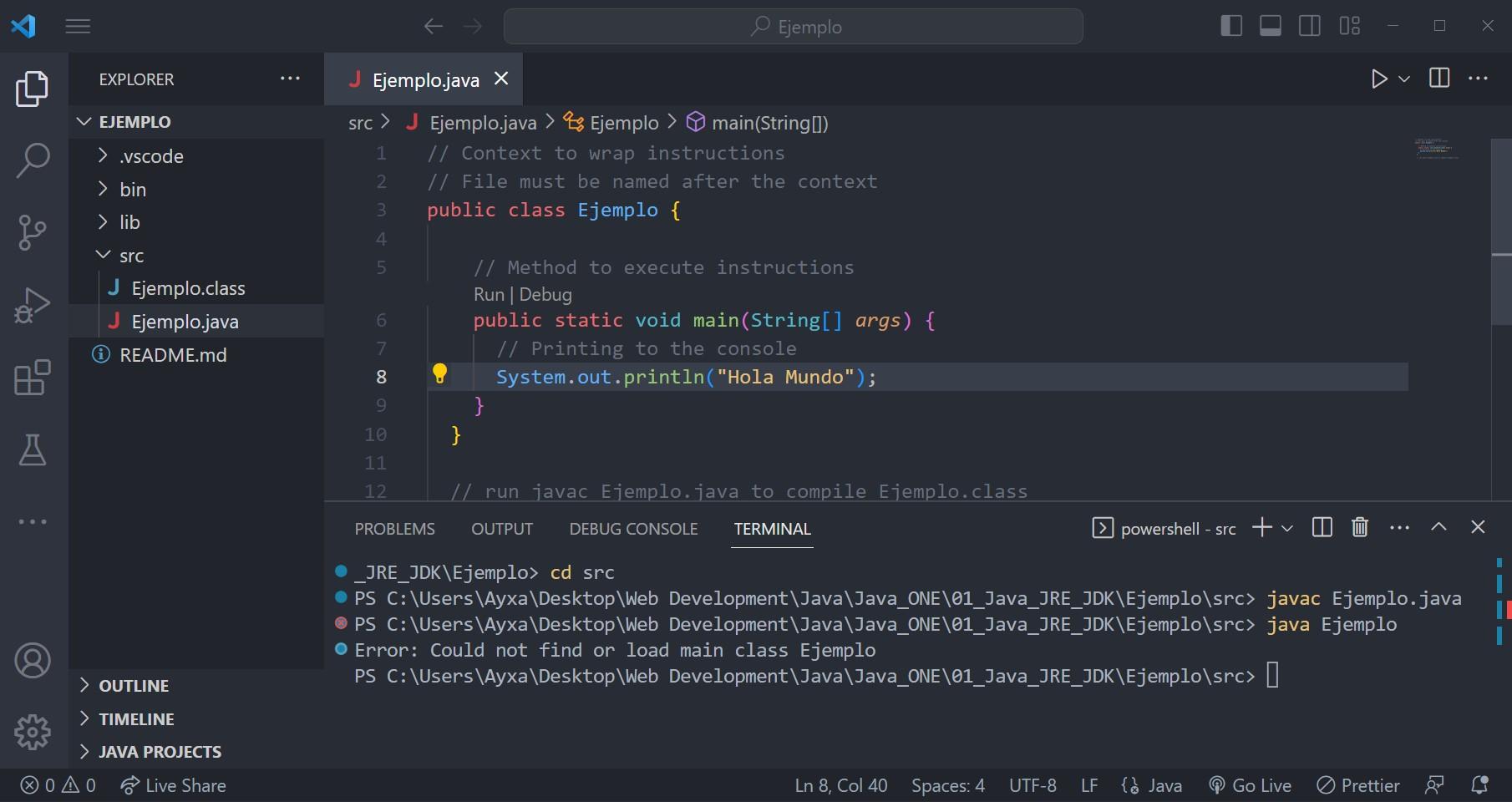
Task: Customize the editor layout
Action: 1350,26
